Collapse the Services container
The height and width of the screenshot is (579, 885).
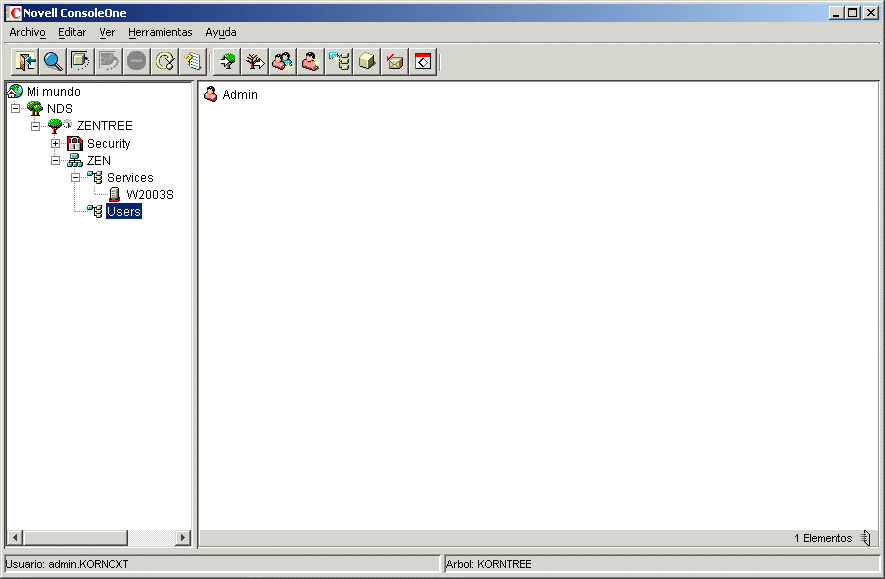tap(75, 177)
